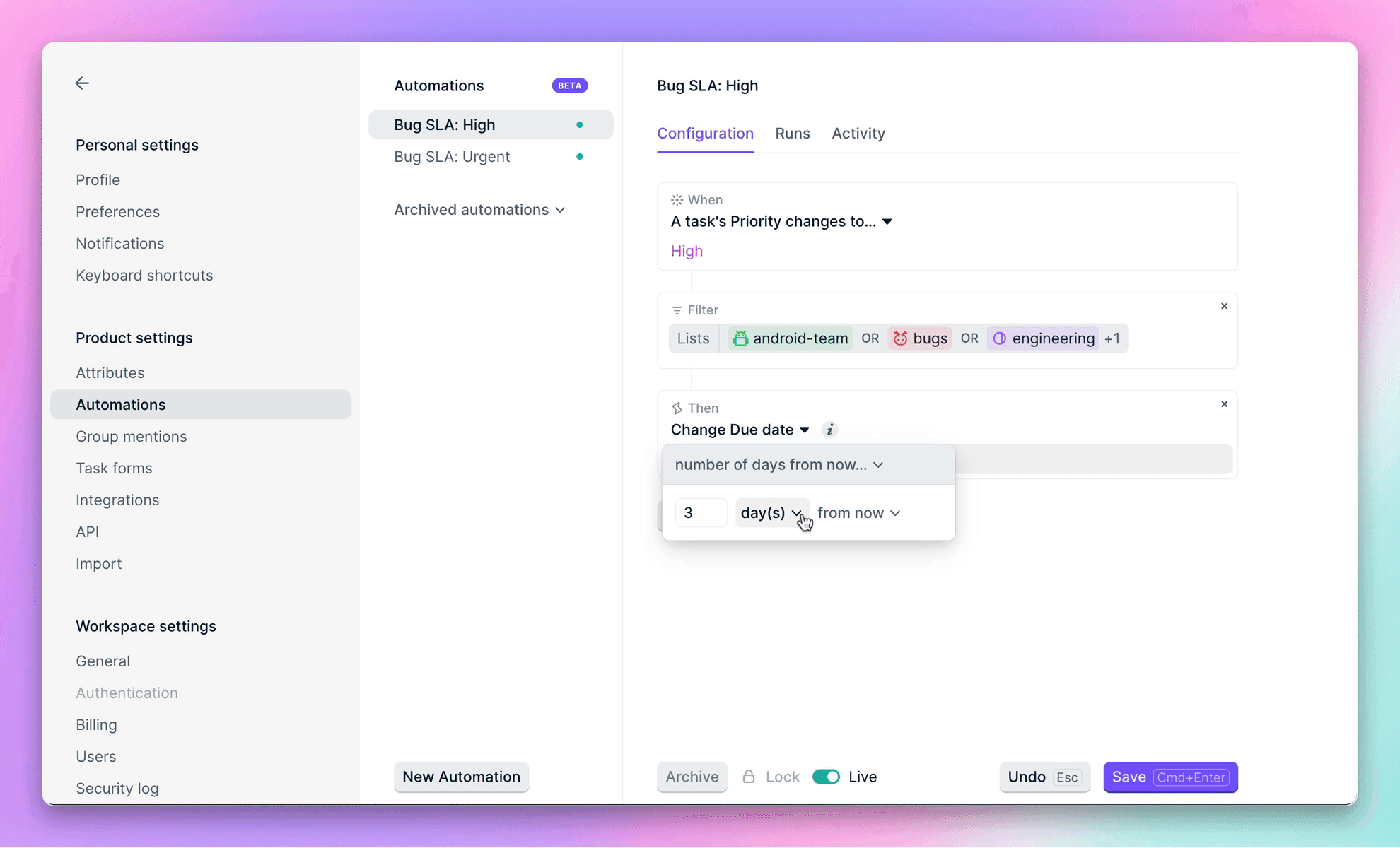This screenshot has width=1400, height=848.
Task: Click the +1 more lists indicator
Action: [1112, 338]
